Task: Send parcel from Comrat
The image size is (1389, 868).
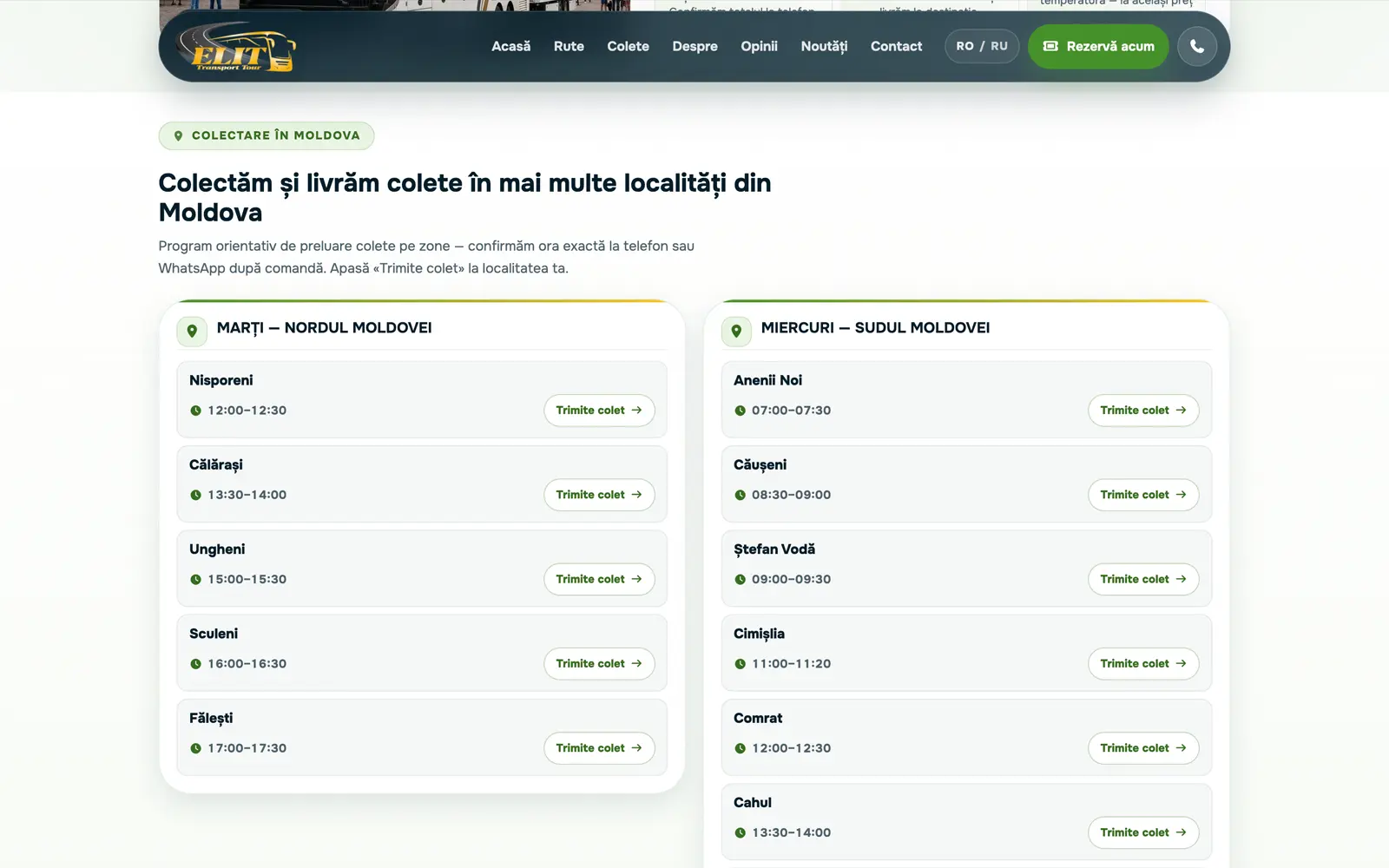Action: coord(1143,748)
